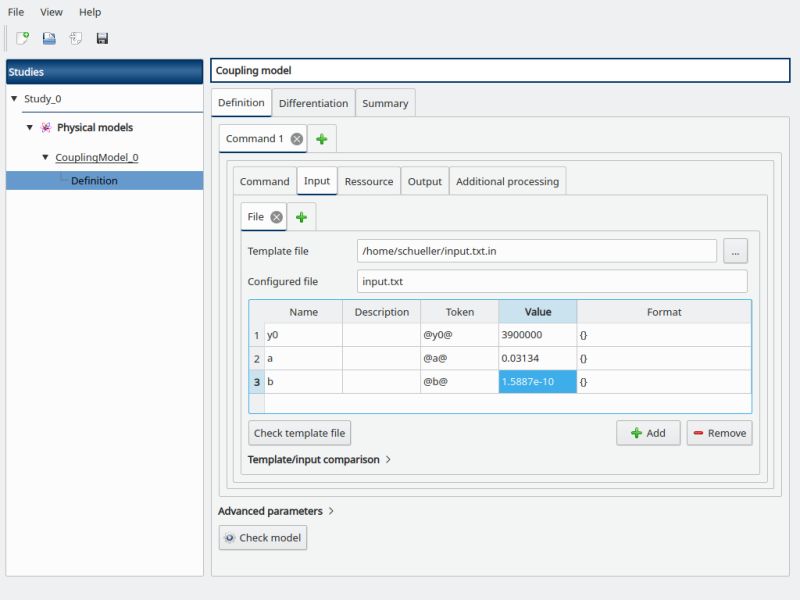Import a Python script using the toolbar icon

pos(73,38)
